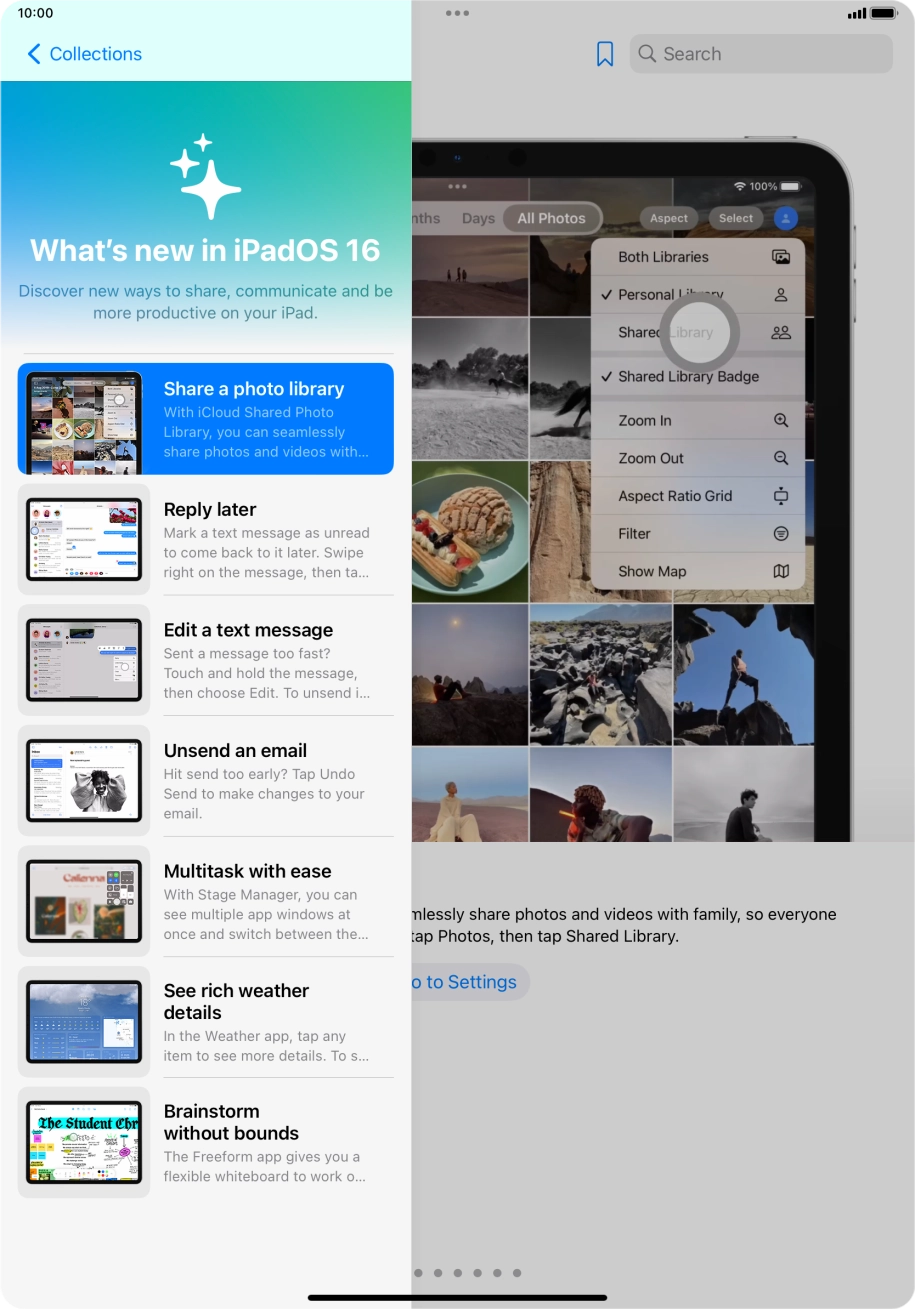Click the sparkle stars icon
The width and height of the screenshot is (915, 1309).
206,176
